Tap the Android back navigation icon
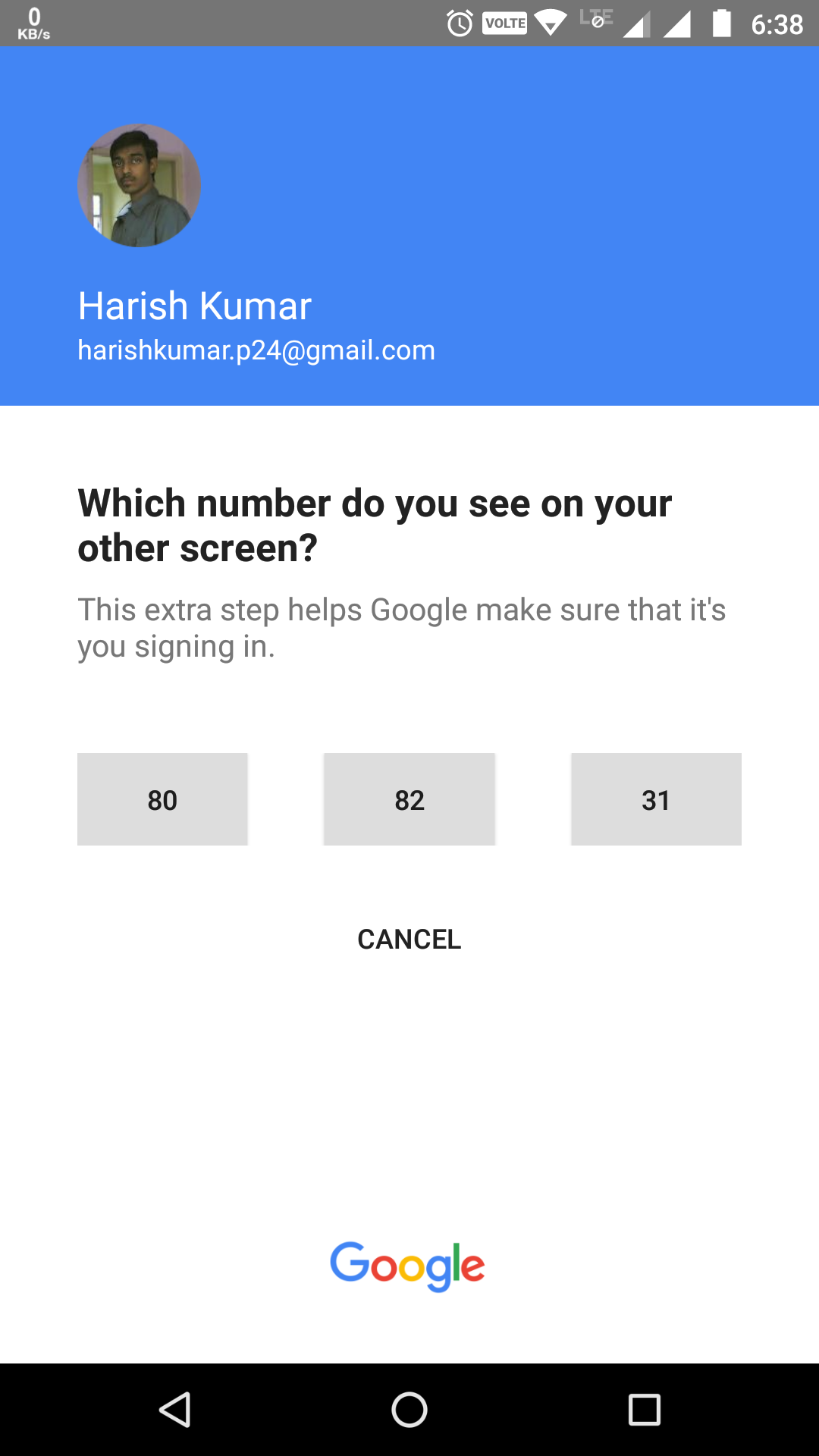 (x=175, y=1410)
